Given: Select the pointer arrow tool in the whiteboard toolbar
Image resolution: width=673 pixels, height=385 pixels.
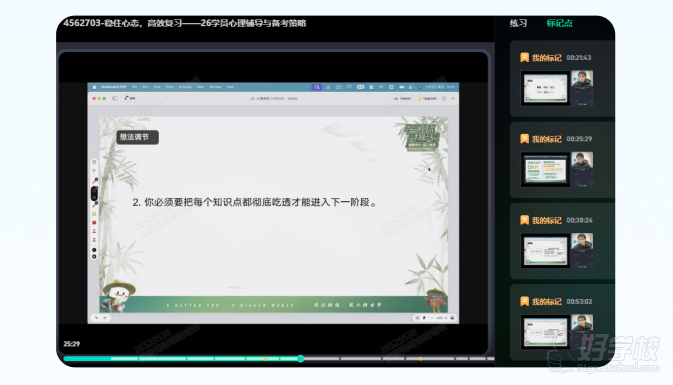Looking at the screenshot, I should click(94, 171).
